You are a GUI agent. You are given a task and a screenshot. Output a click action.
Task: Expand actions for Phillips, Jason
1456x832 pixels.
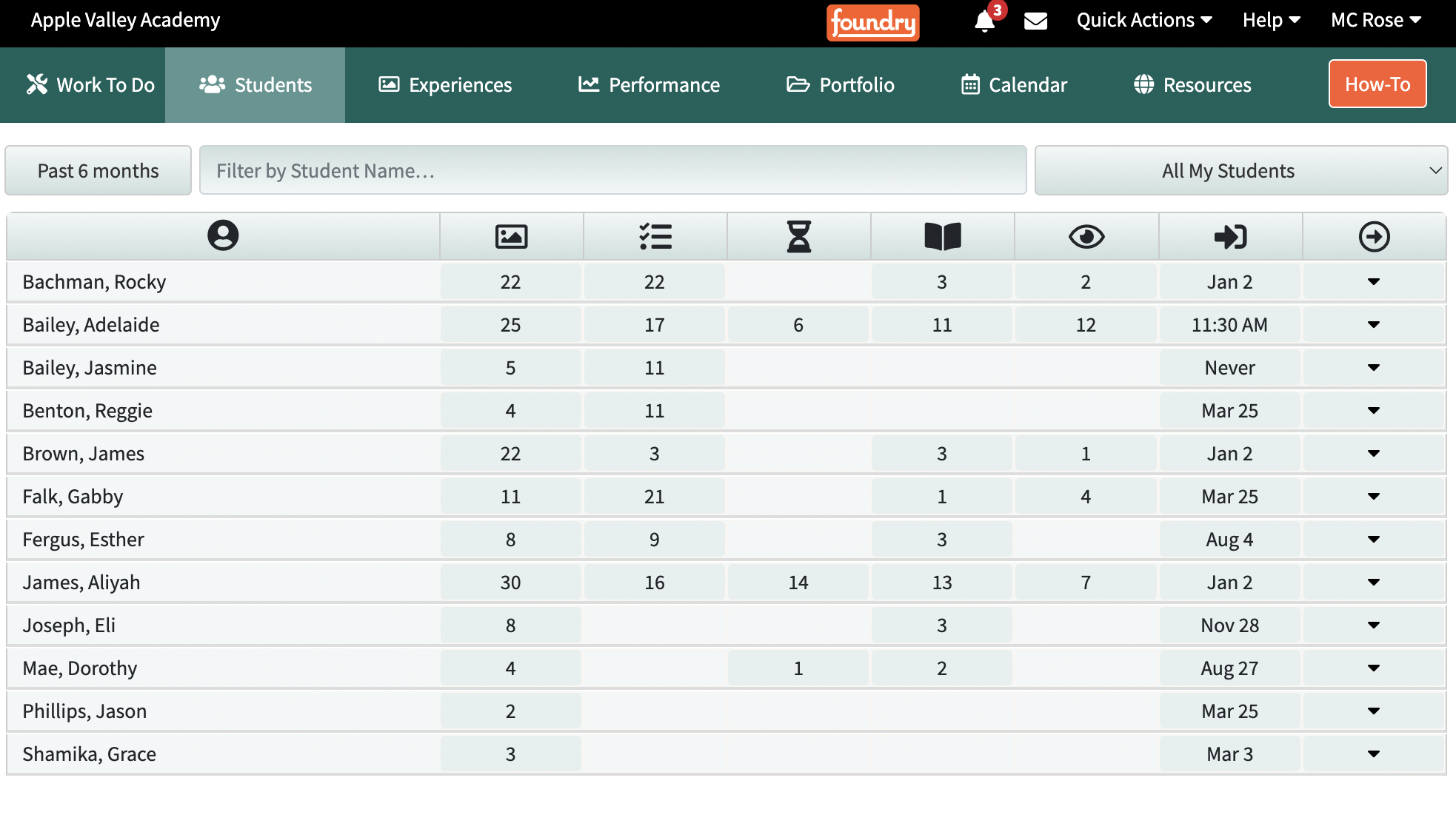coord(1374,711)
